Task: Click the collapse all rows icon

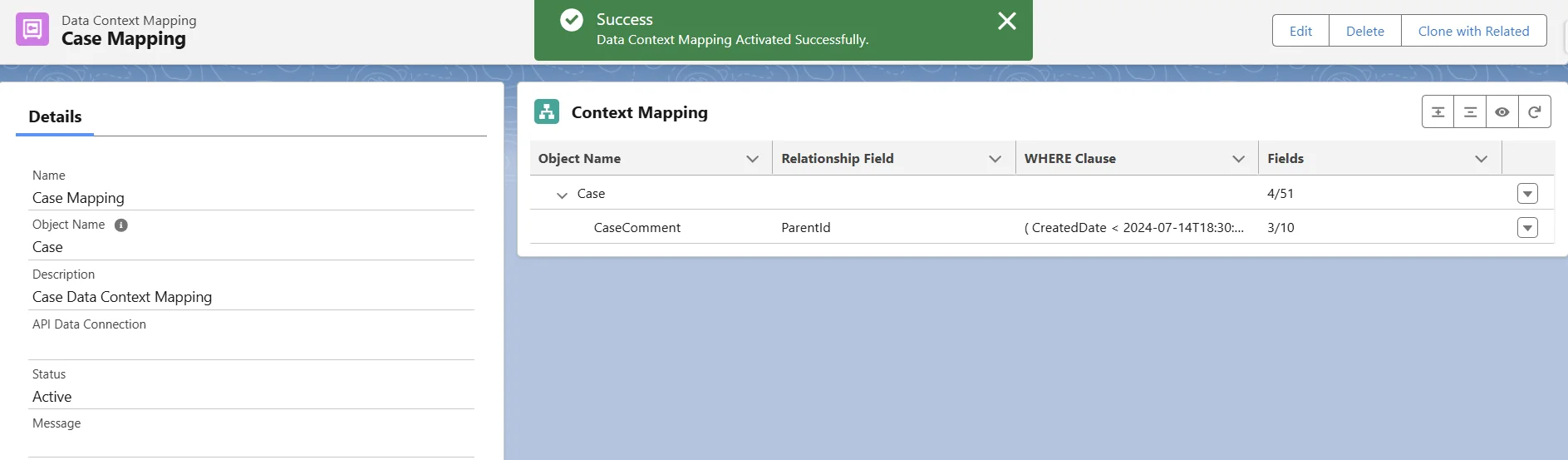Action: [x=1470, y=112]
